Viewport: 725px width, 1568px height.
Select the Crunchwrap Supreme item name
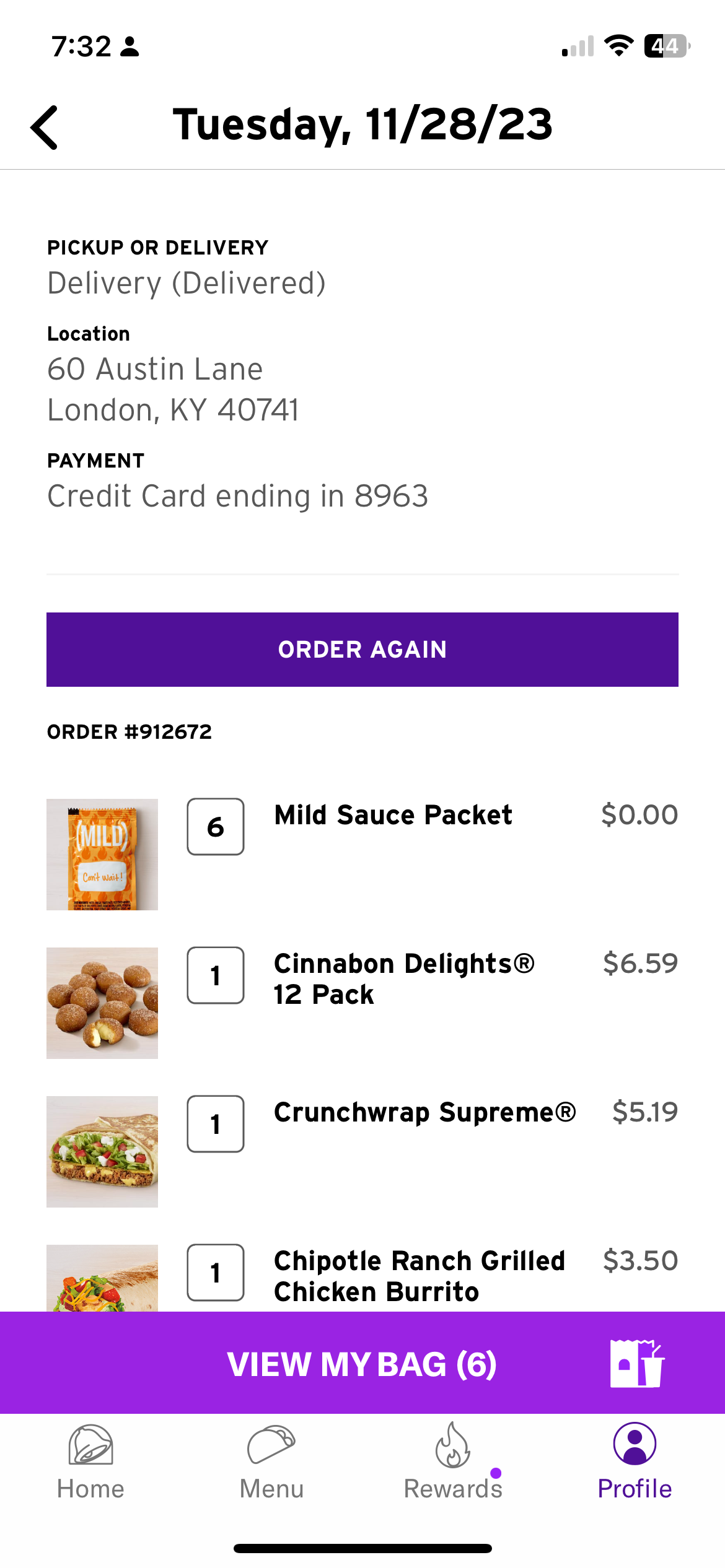(x=425, y=1112)
